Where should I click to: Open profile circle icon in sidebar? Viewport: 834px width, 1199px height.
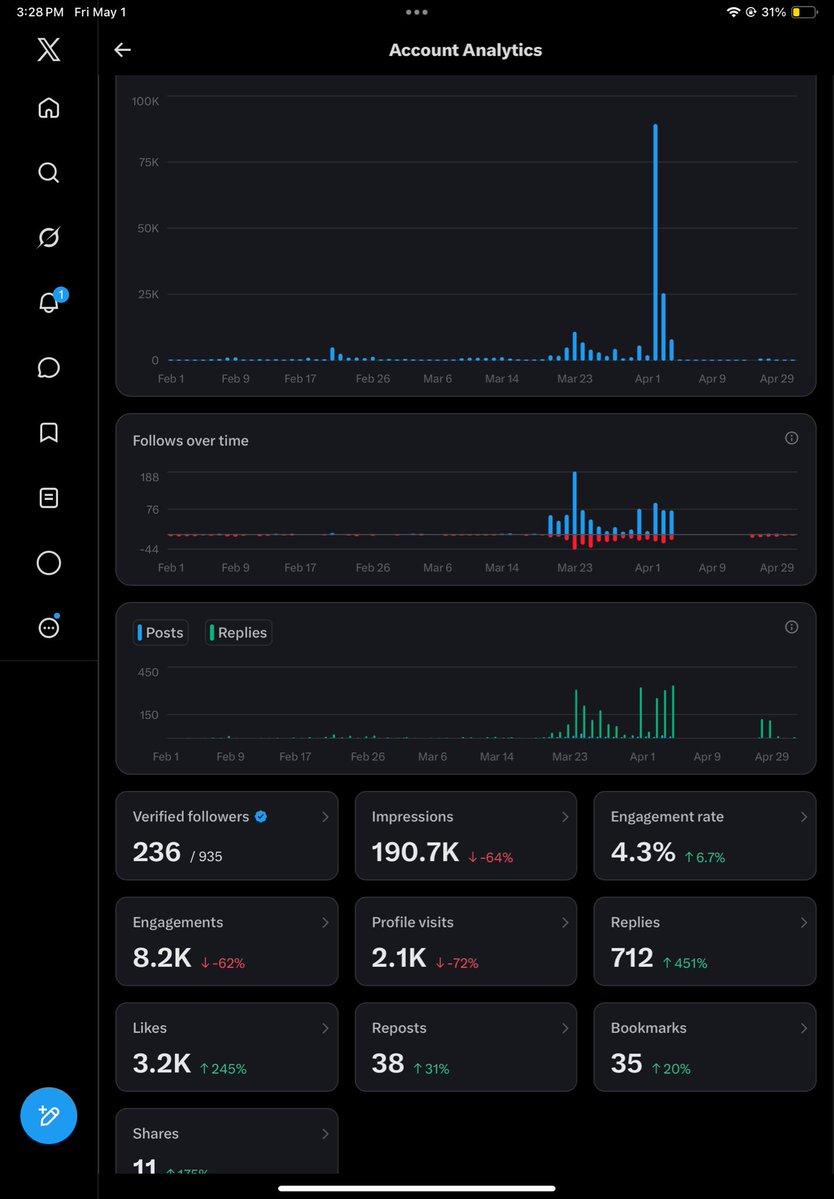pyautogui.click(x=48, y=563)
